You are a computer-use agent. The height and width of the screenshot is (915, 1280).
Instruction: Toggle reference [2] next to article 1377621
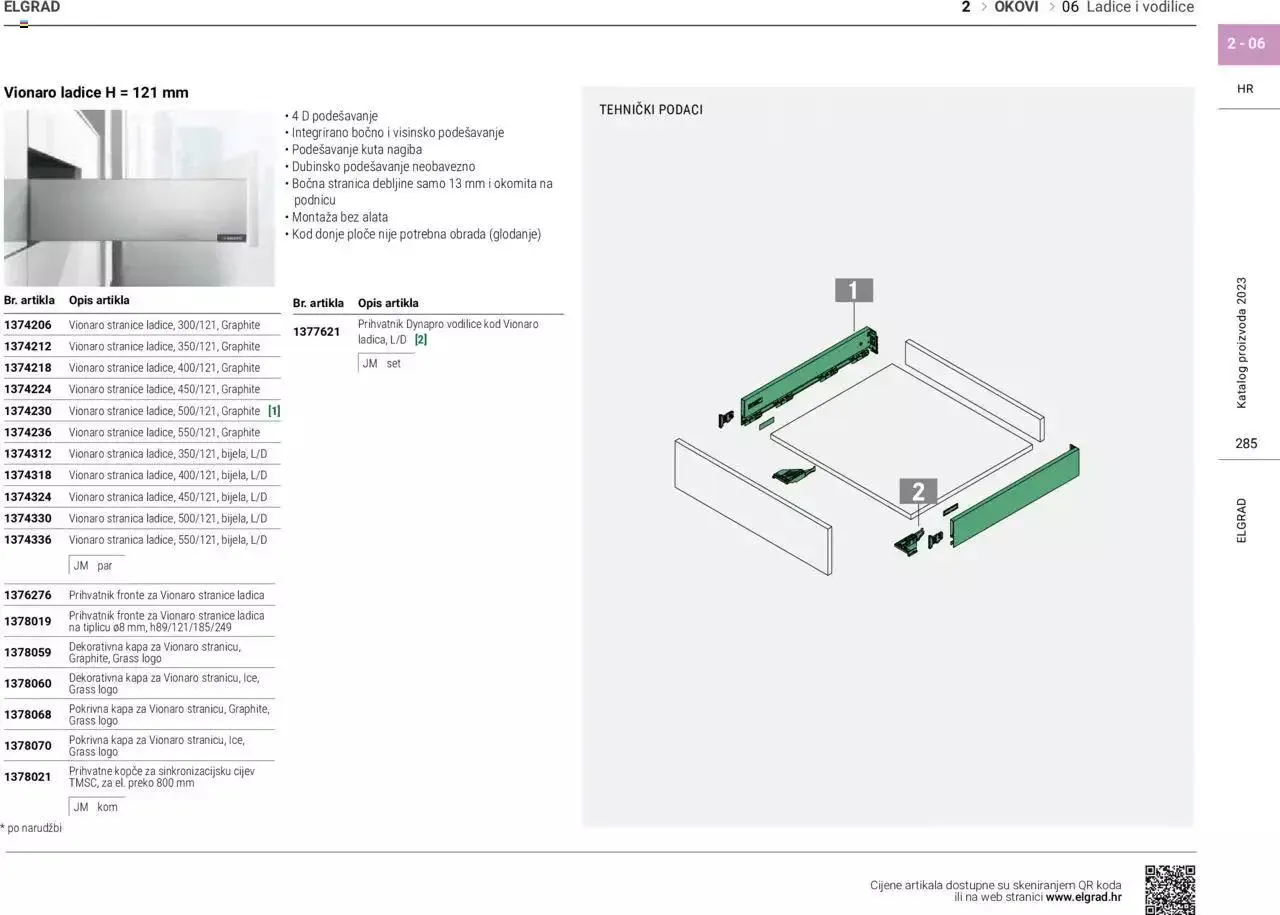420,339
